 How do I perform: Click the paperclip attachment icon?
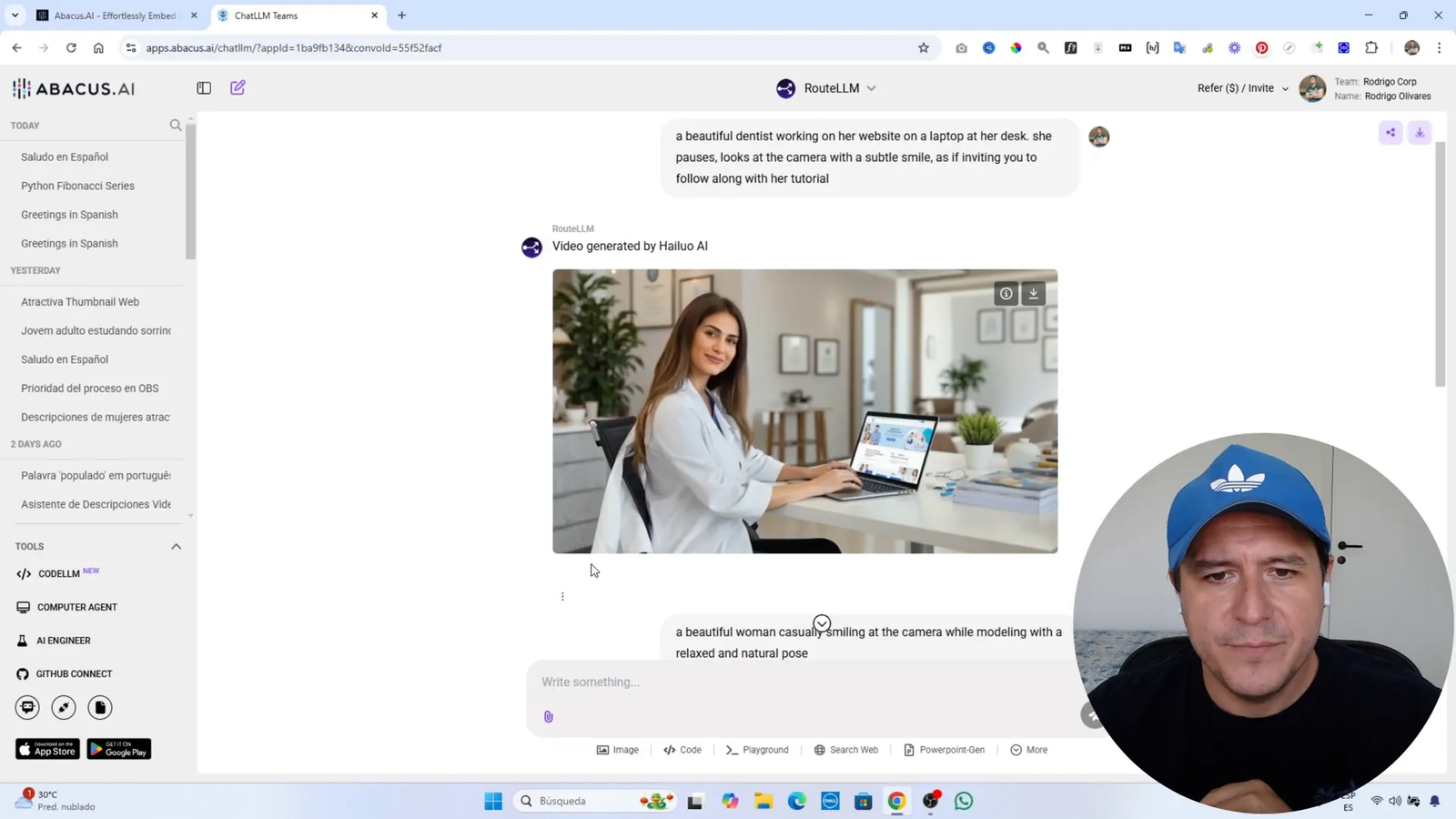[x=548, y=716]
